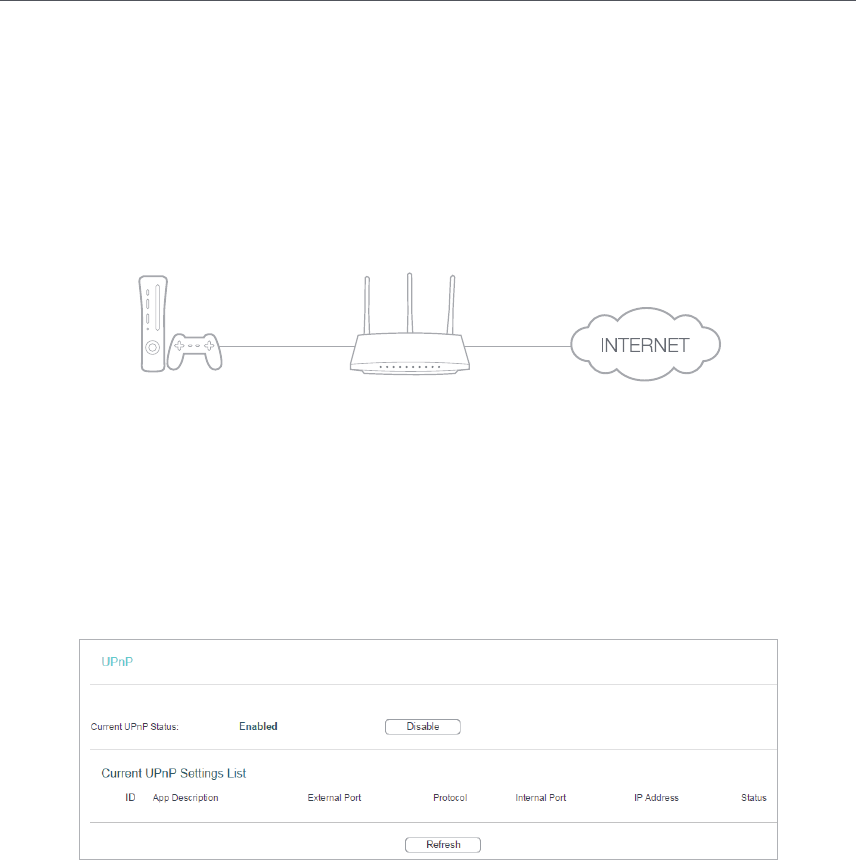
Task: Click the INTERNET cloud icon
Action: (x=645, y=344)
